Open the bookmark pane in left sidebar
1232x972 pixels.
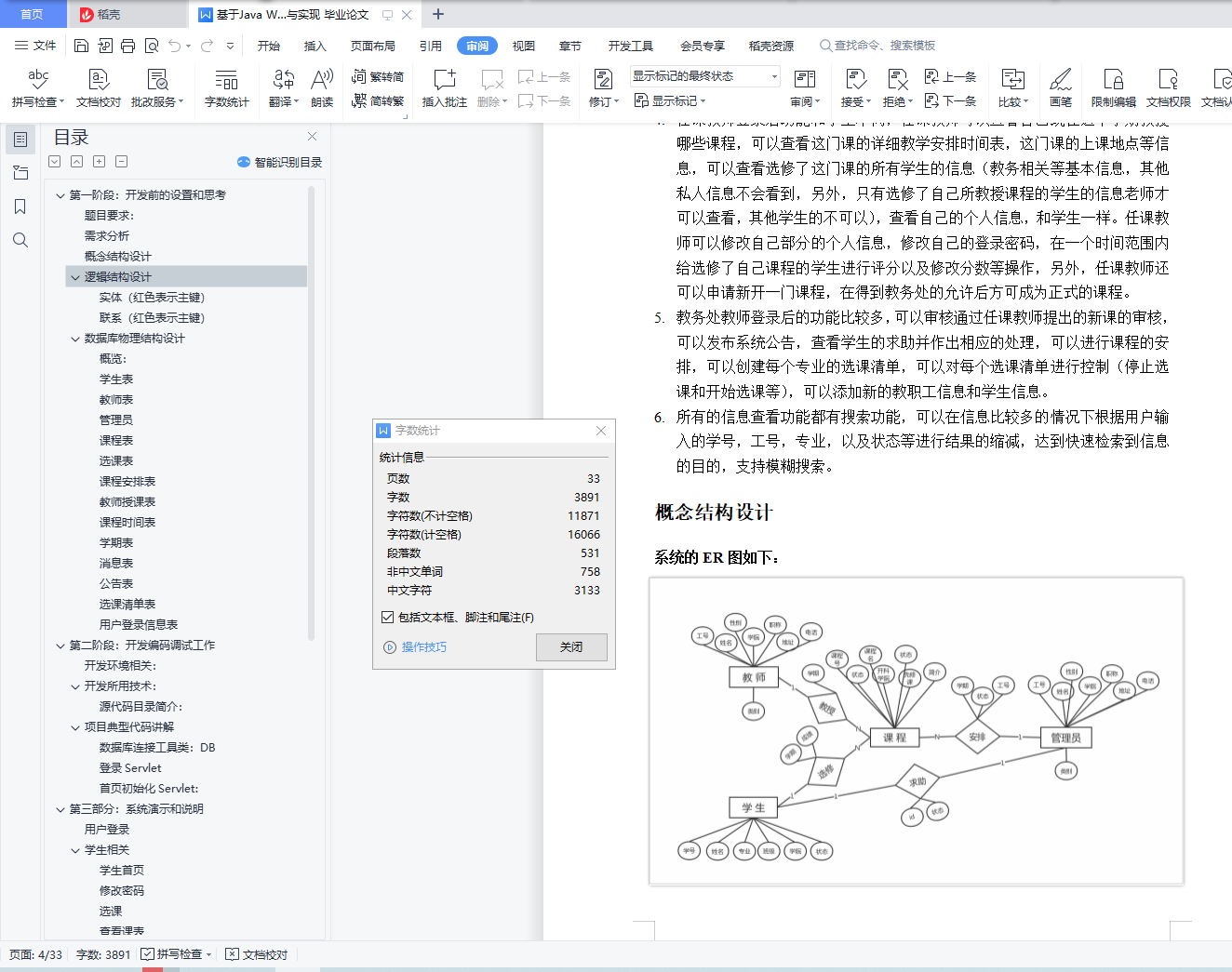pos(20,206)
